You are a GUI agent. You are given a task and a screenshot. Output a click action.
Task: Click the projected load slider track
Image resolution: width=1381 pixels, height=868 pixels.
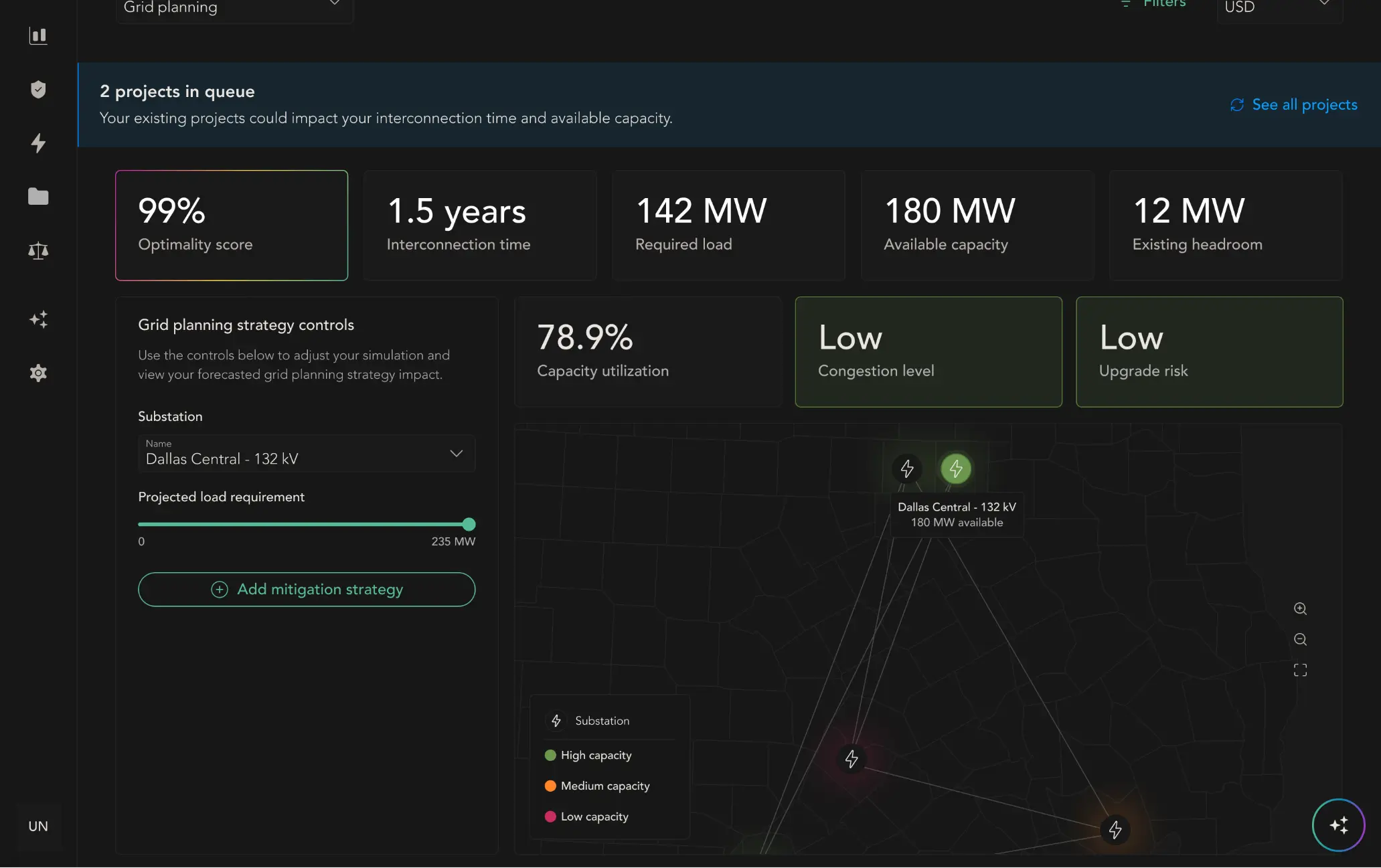click(x=307, y=524)
